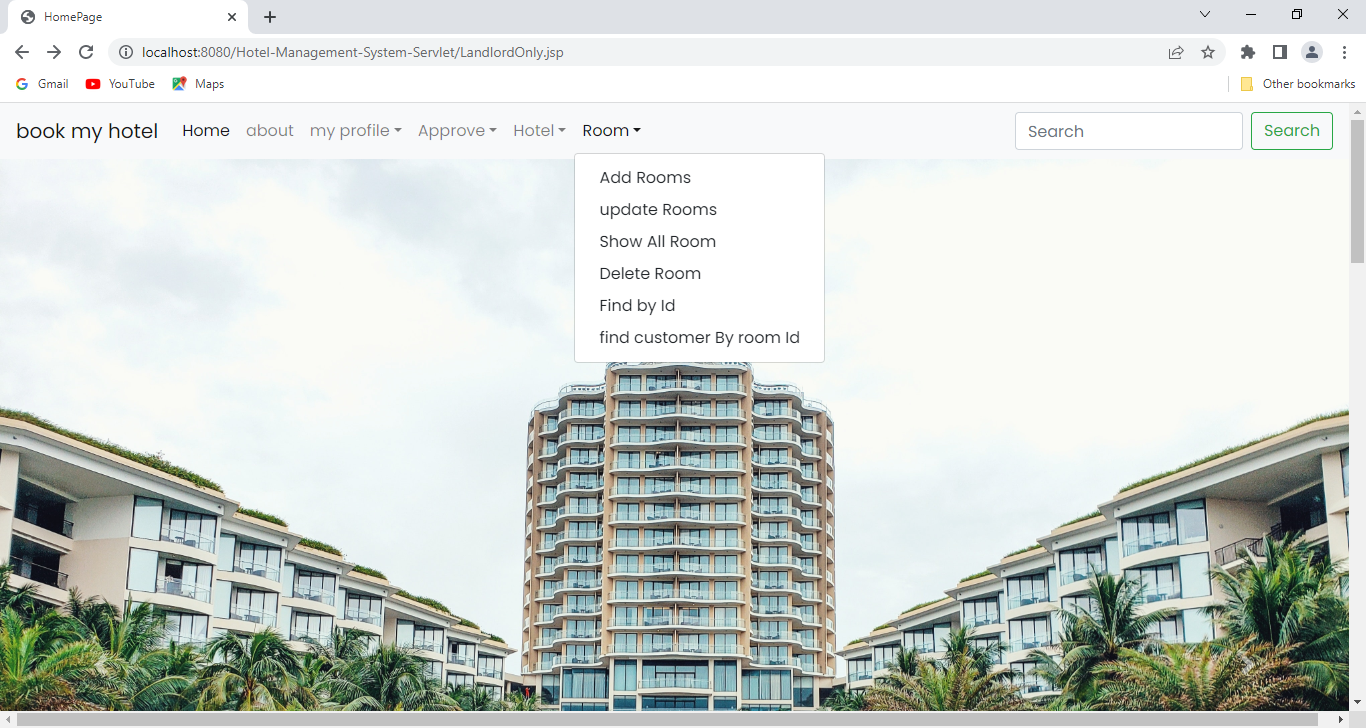The image size is (1366, 728).
Task: Click the Search input field
Action: [x=1129, y=131]
